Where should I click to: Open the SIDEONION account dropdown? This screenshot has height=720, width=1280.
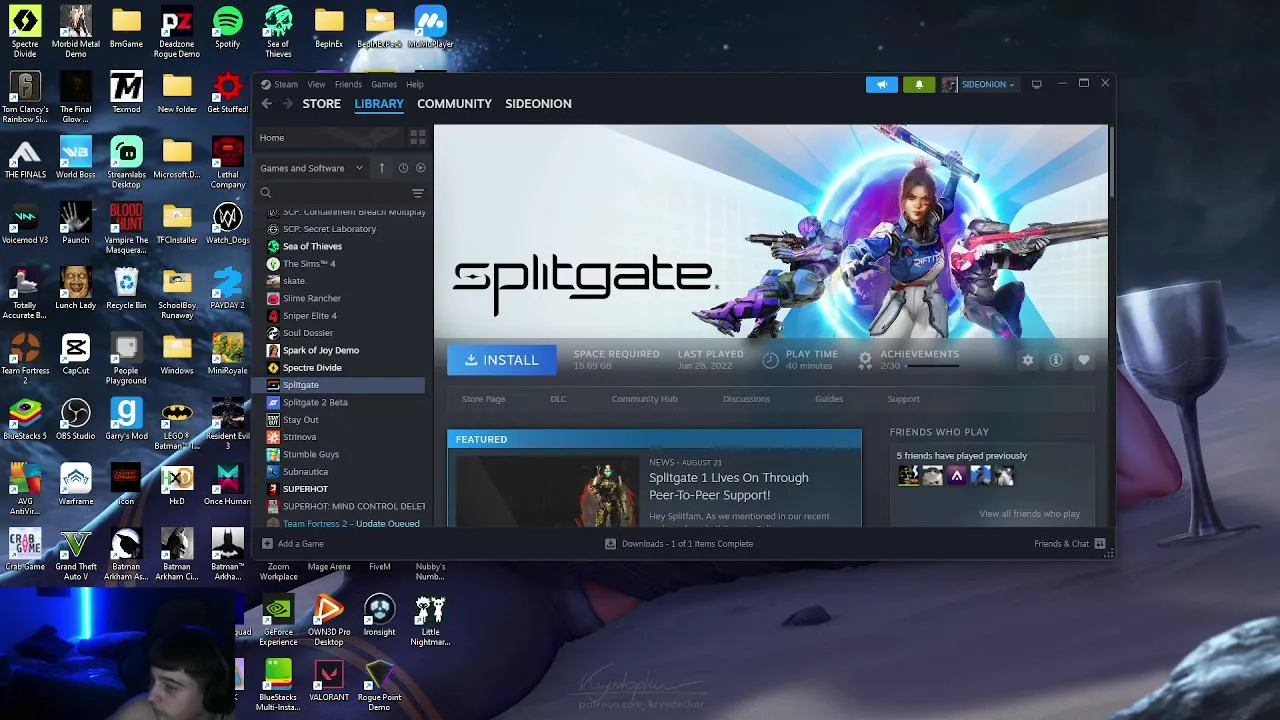(988, 84)
